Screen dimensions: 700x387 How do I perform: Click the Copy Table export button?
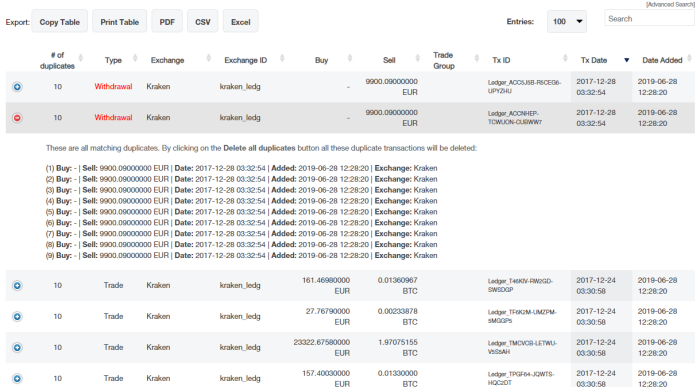point(59,22)
